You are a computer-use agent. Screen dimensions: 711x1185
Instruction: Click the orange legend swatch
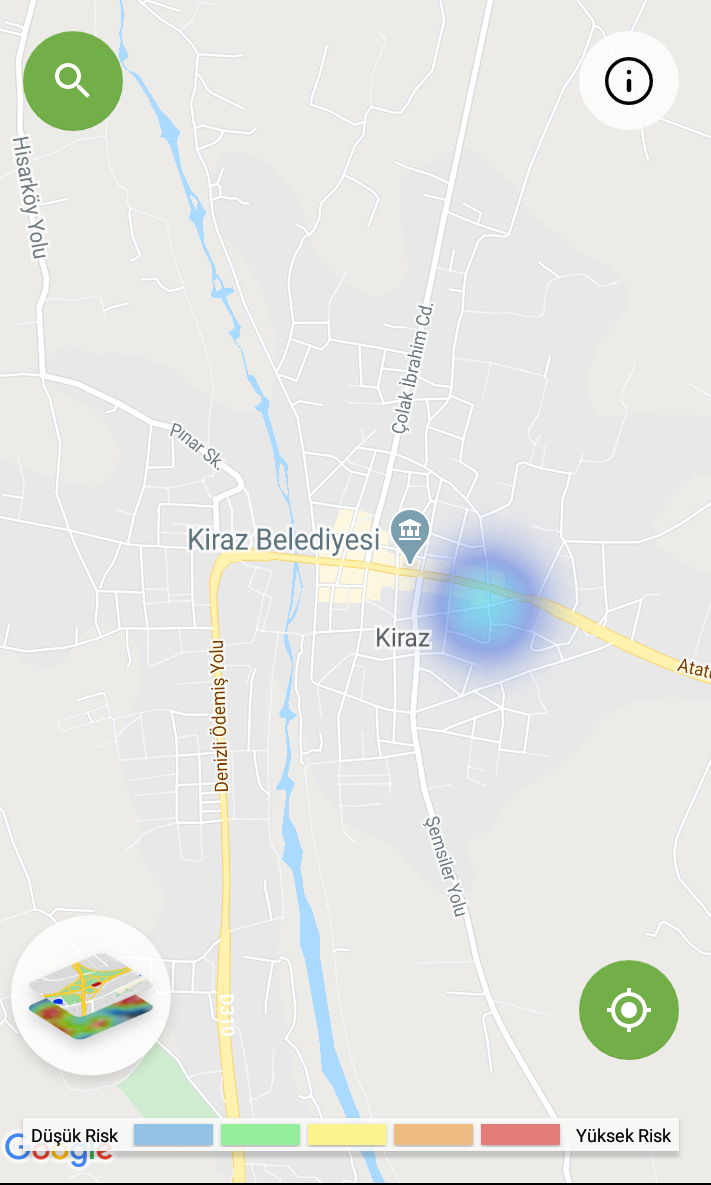433,1134
